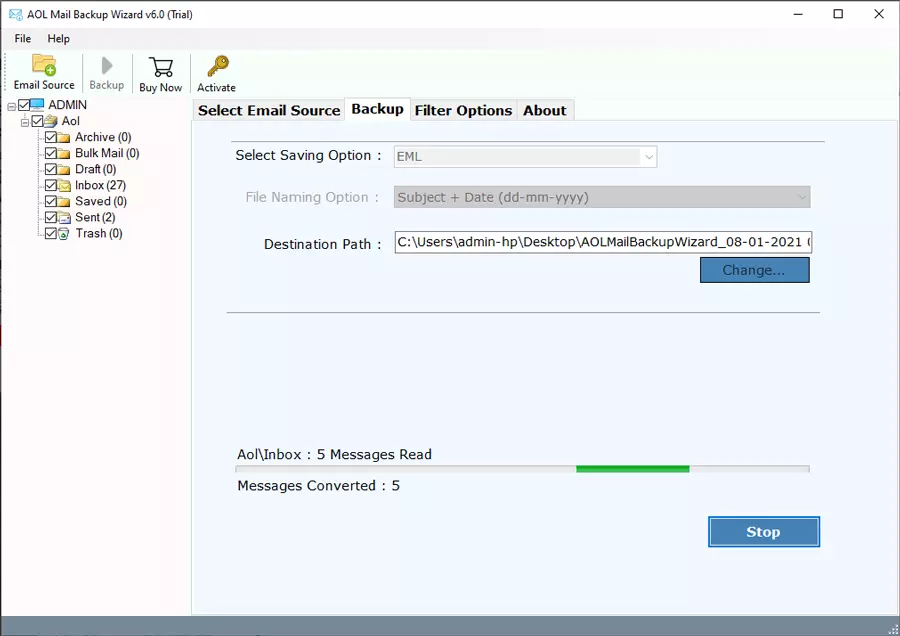The height and width of the screenshot is (636, 900).
Task: Collapse the Aol tree node
Action: point(25,122)
